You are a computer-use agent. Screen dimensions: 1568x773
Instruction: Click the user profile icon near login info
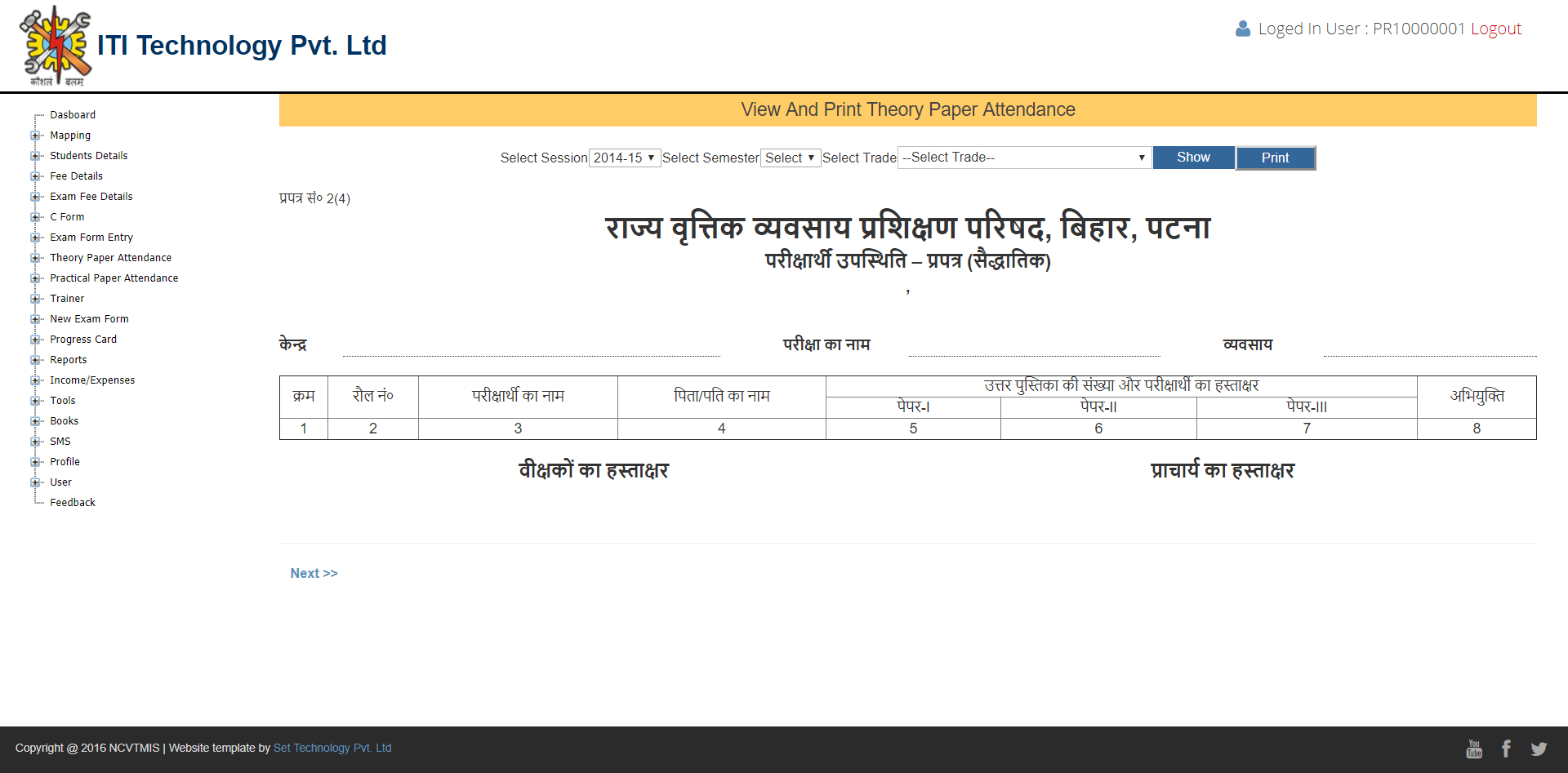click(1243, 29)
